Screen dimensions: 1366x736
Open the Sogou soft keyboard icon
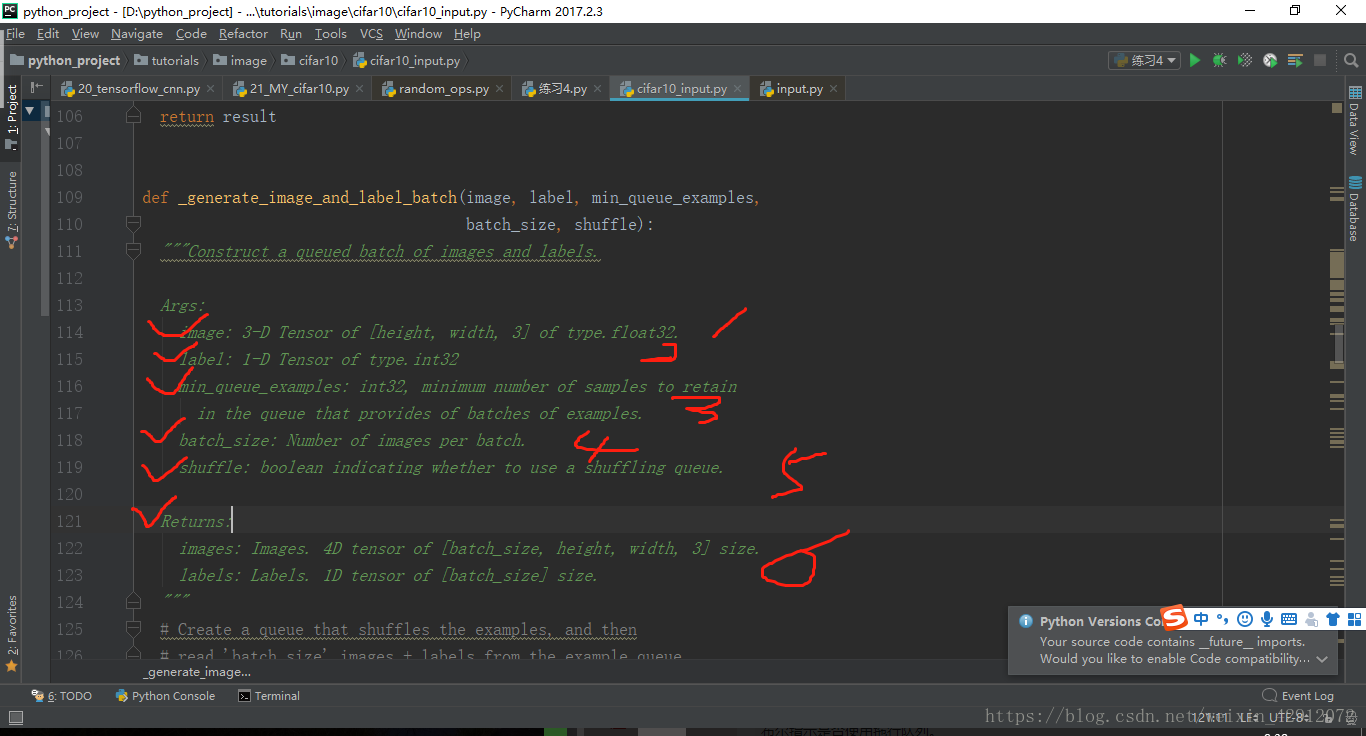[1288, 619]
